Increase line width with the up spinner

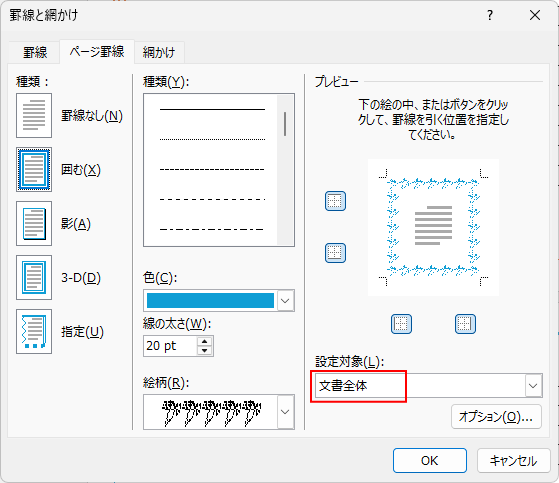click(205, 341)
